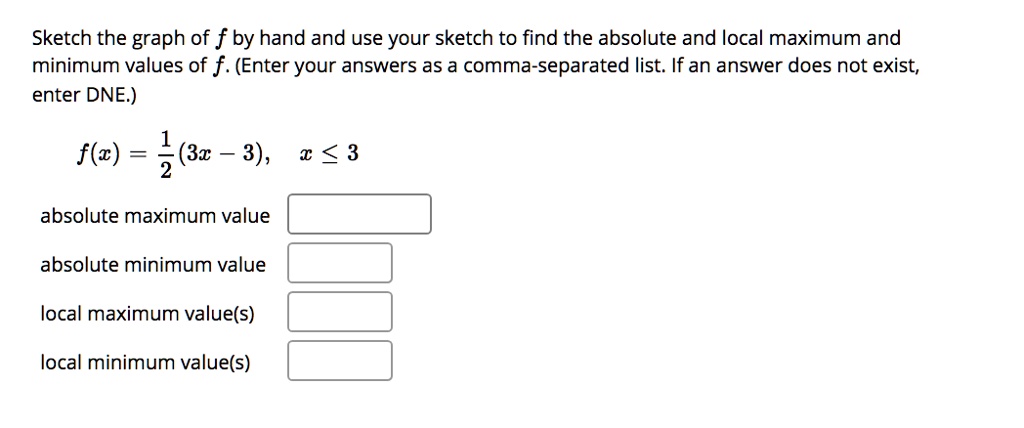This screenshot has height=428, width=1024.
Task: Click the local minimum value(s) answer box
Action: point(340,361)
